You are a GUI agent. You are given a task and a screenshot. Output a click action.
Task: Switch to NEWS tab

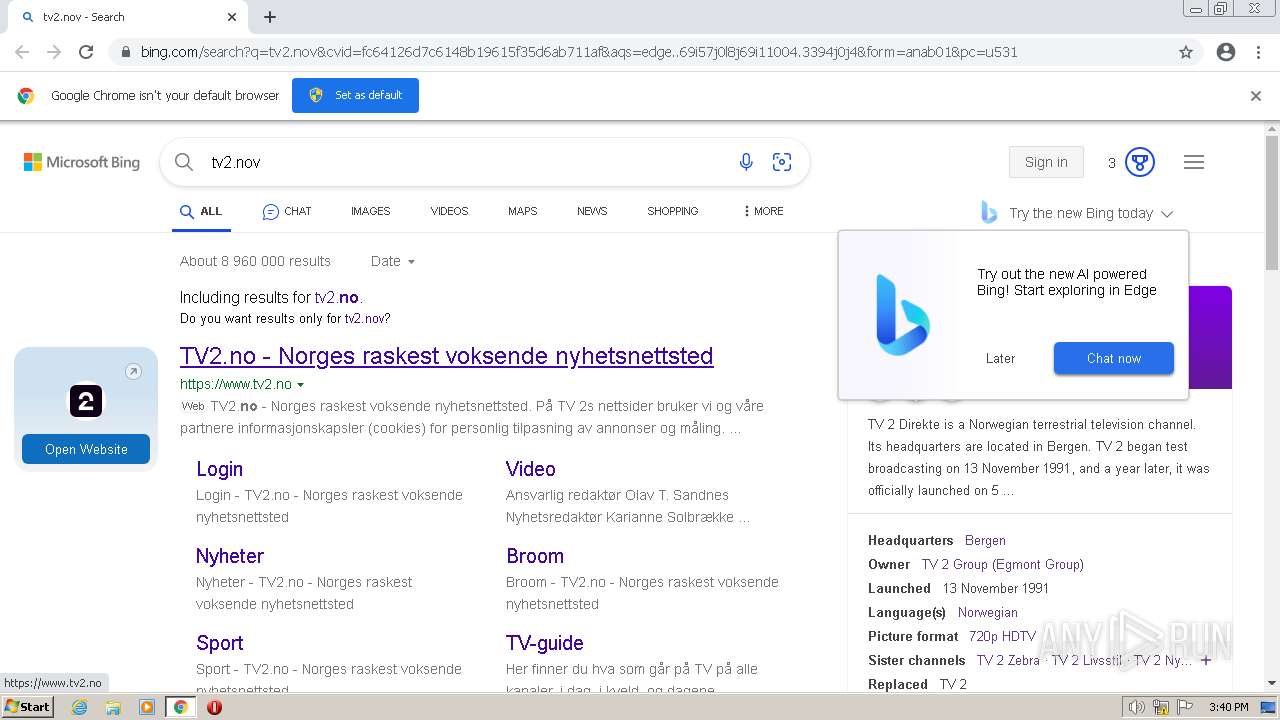592,212
